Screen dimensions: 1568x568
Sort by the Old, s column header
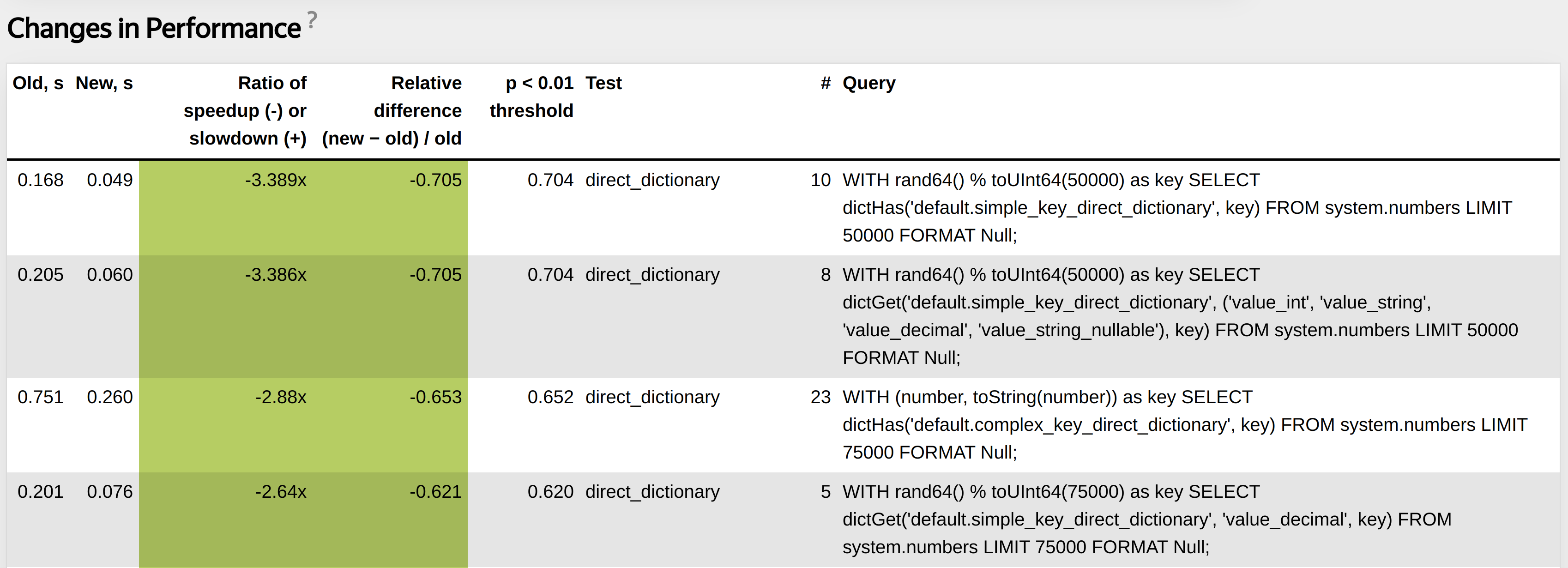[38, 84]
